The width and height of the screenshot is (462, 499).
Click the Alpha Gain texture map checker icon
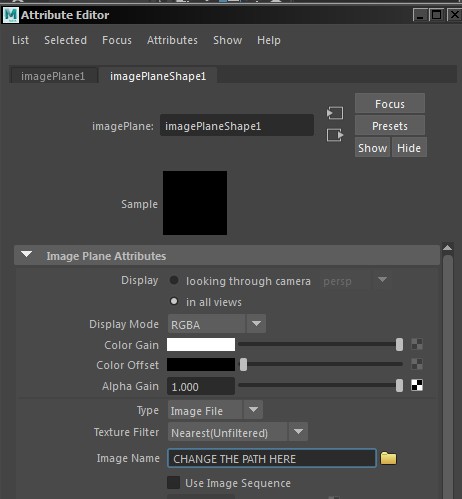pos(417,385)
